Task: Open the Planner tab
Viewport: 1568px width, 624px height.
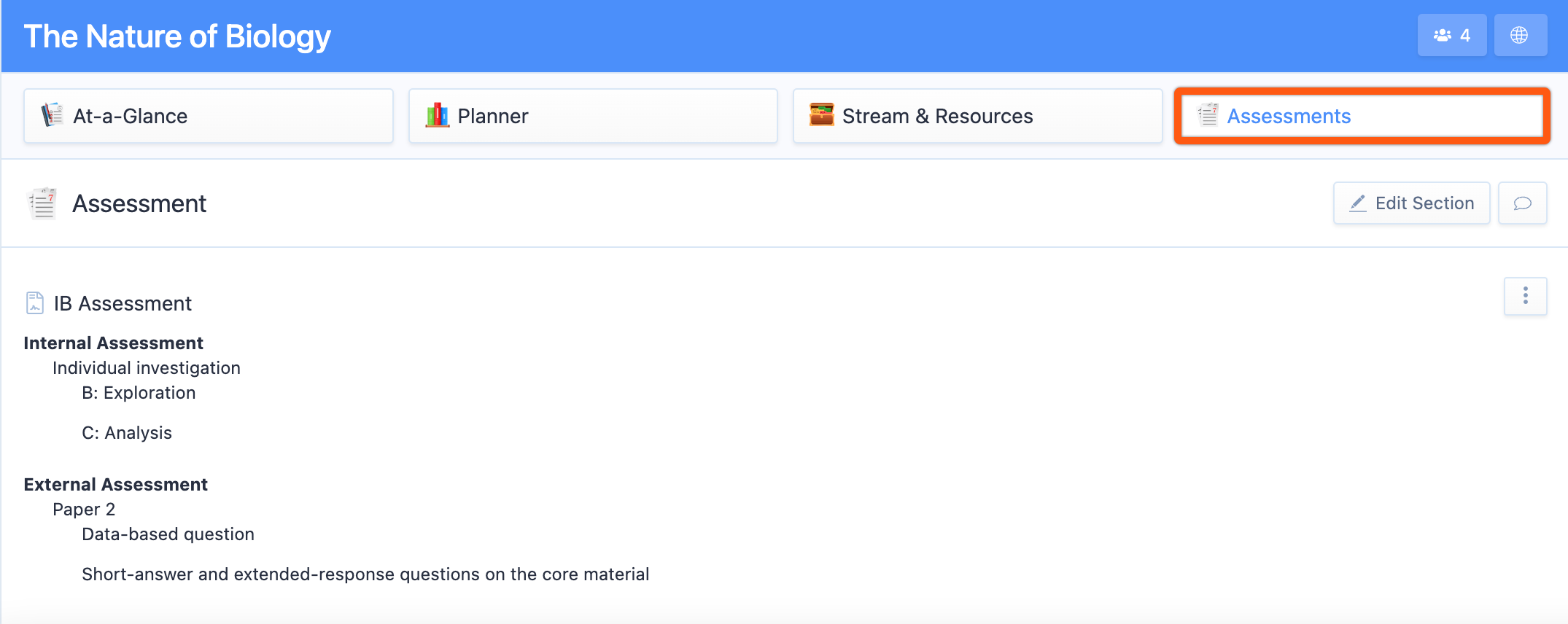Action: point(593,116)
